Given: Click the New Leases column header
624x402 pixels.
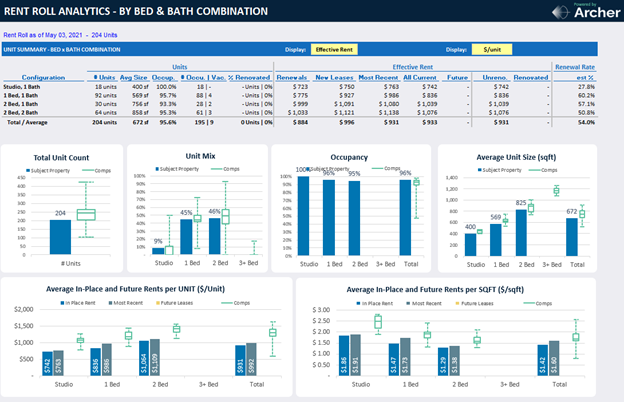Looking at the screenshot, I should tap(335, 76).
